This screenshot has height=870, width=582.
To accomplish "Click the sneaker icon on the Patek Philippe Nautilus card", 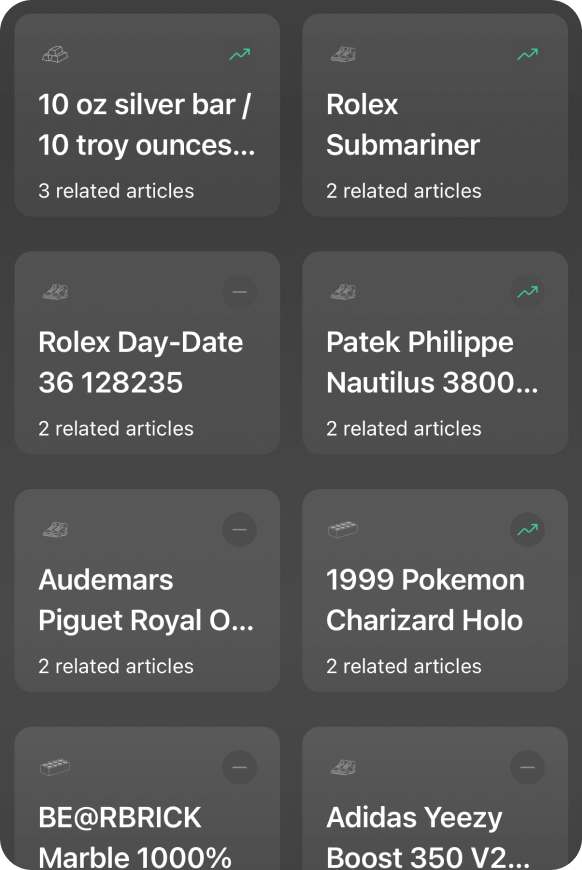I will click(343, 292).
